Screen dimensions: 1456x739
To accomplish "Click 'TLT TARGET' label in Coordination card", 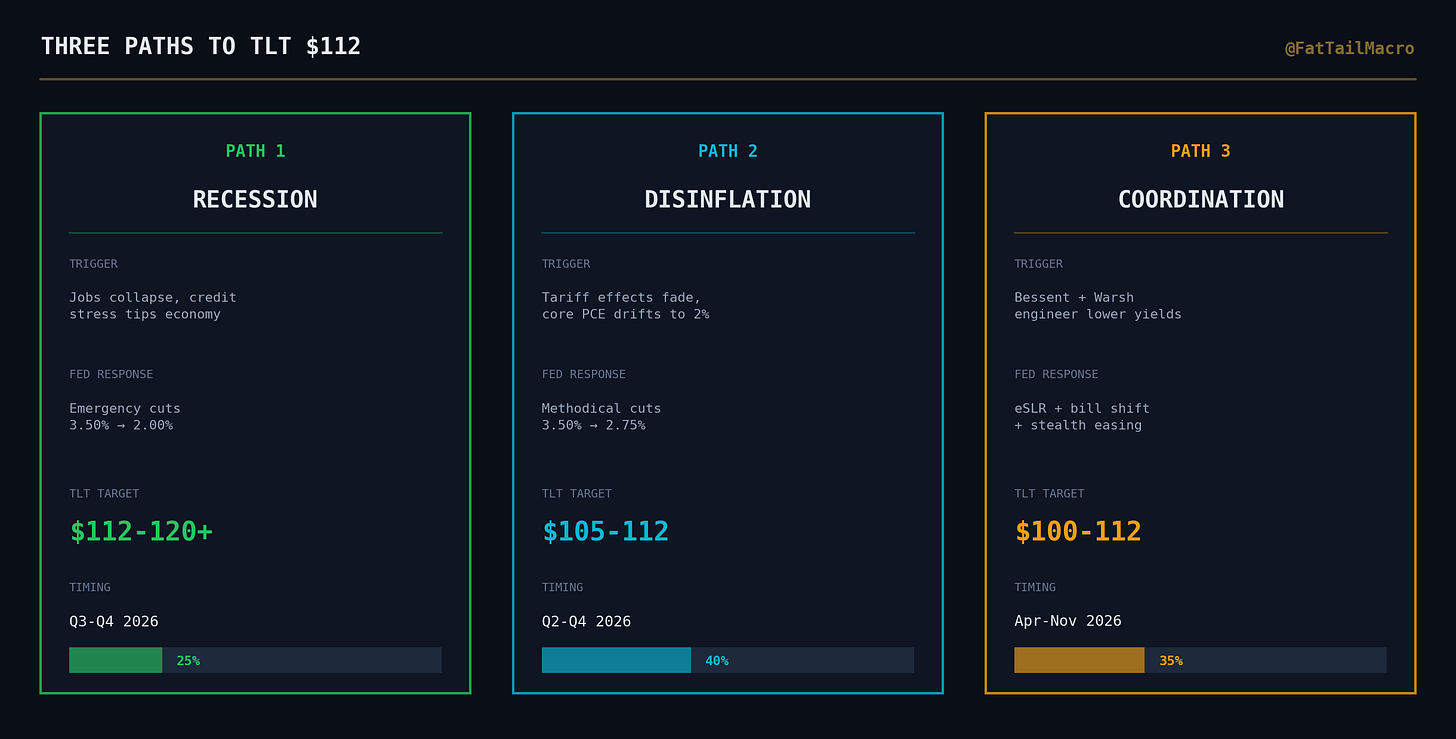I will click(x=1049, y=493).
